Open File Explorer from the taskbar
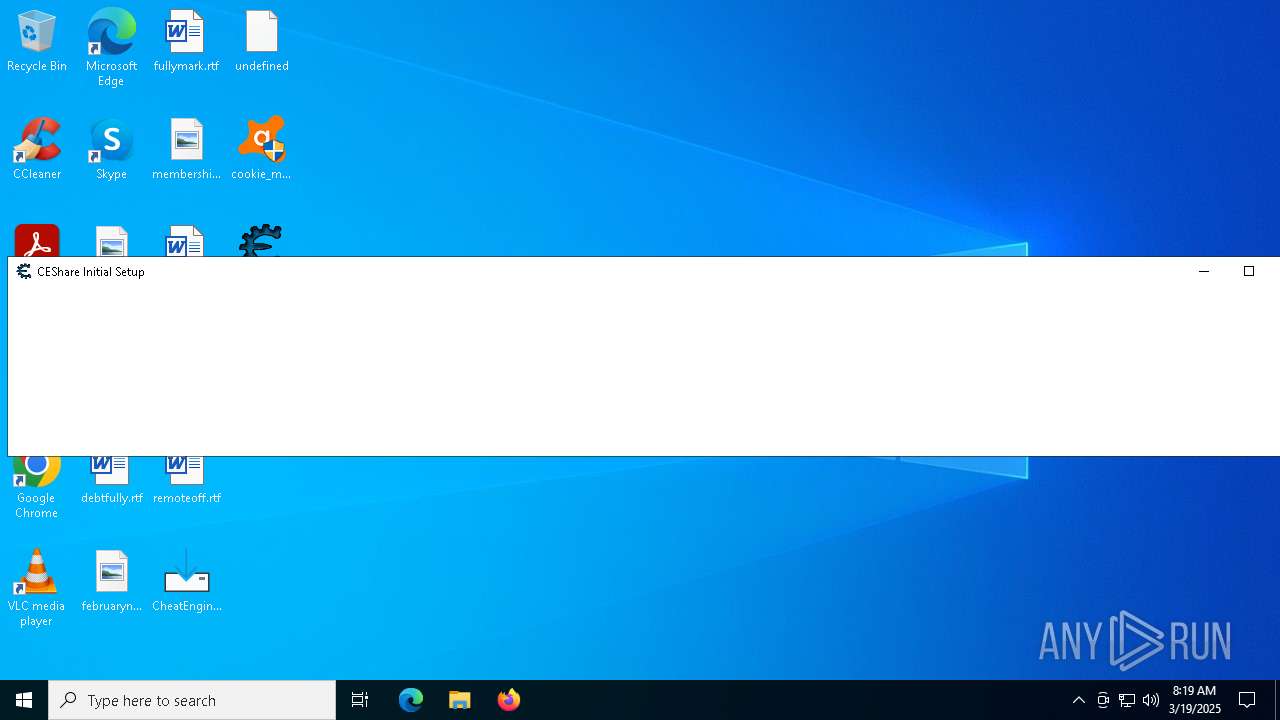1280x720 pixels. tap(460, 700)
